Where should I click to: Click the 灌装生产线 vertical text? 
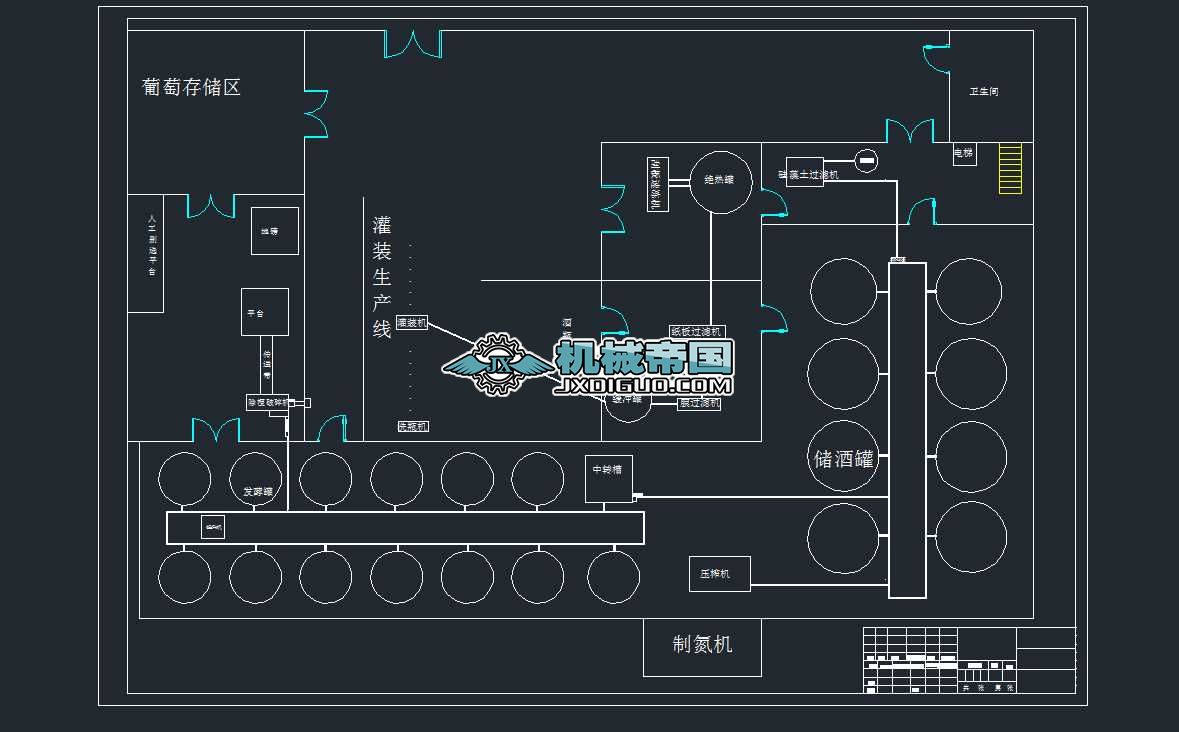pyautogui.click(x=382, y=277)
